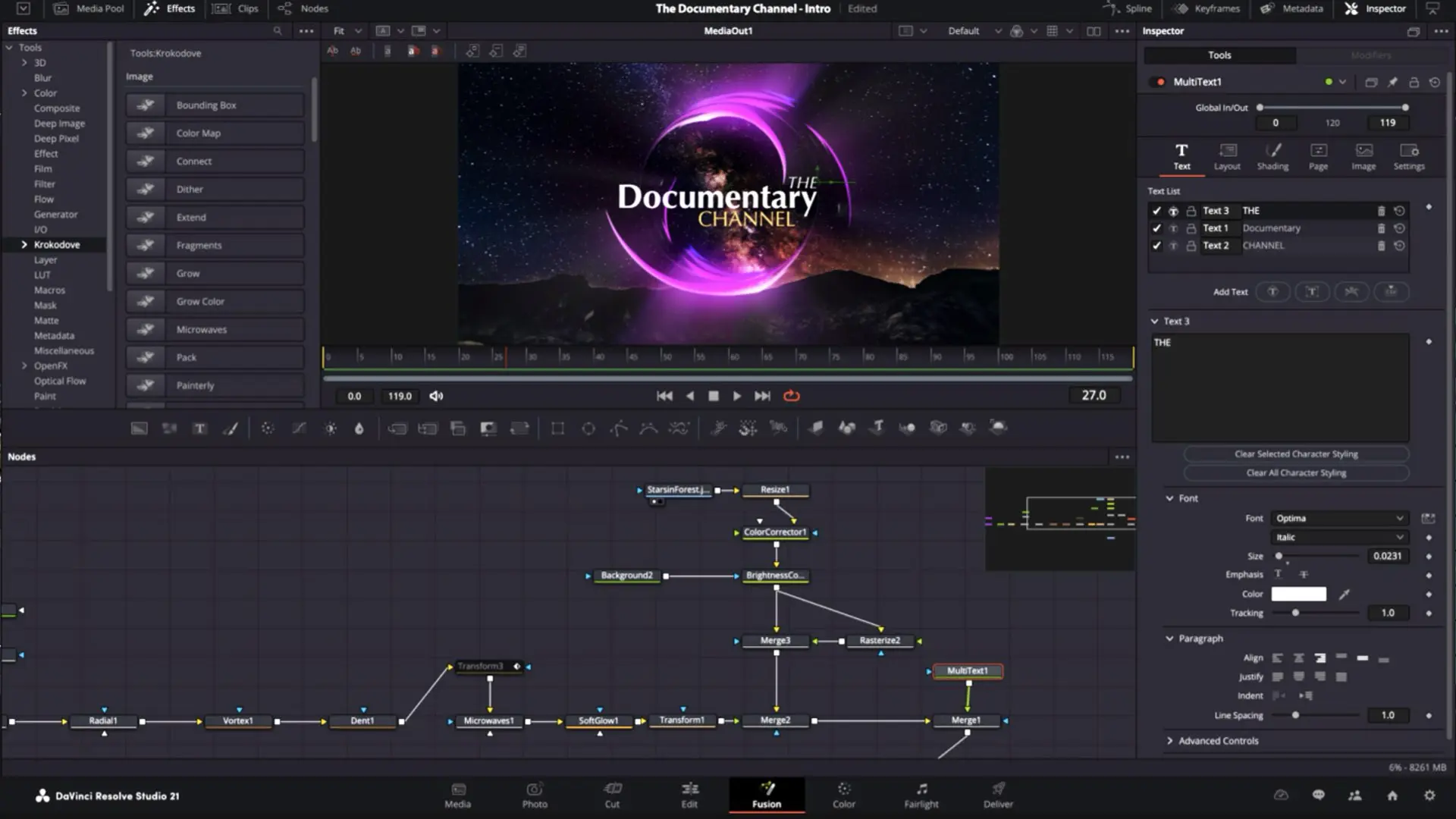This screenshot has height=819, width=1456.
Task: Open the Media Pool panel
Action: [x=88, y=8]
